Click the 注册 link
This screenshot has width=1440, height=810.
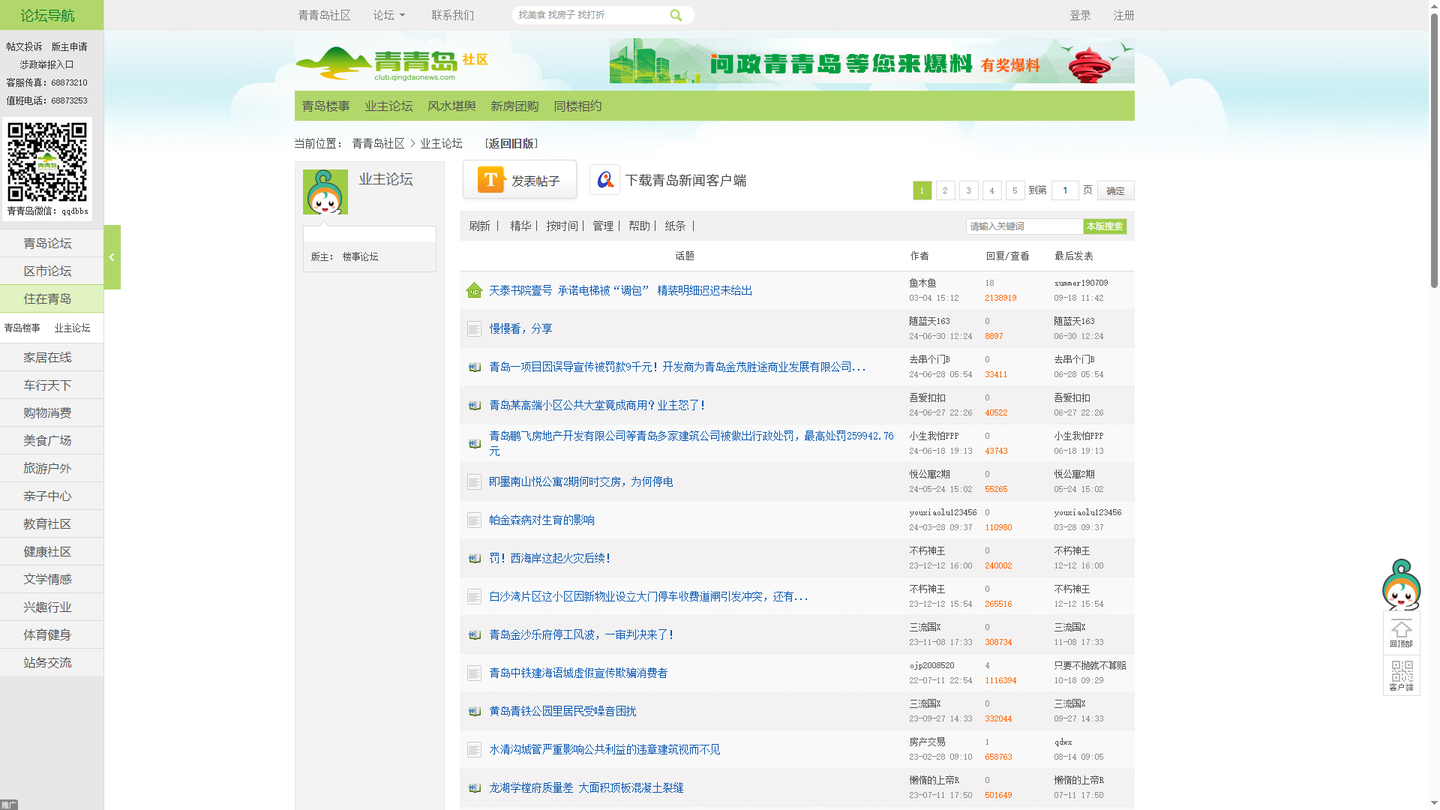(x=1124, y=15)
